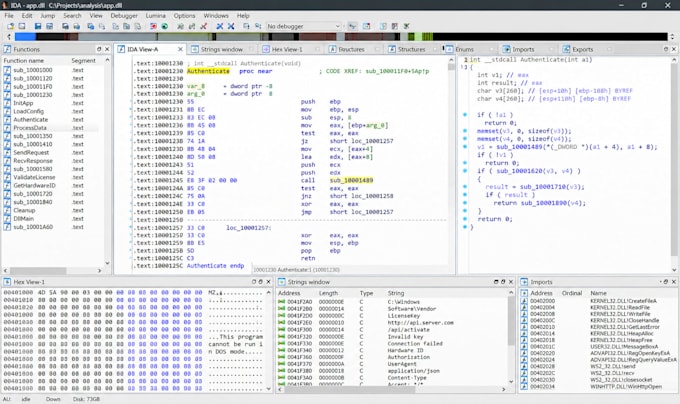Click the navigation band left arrow
The image size is (680, 404).
point(9,37)
